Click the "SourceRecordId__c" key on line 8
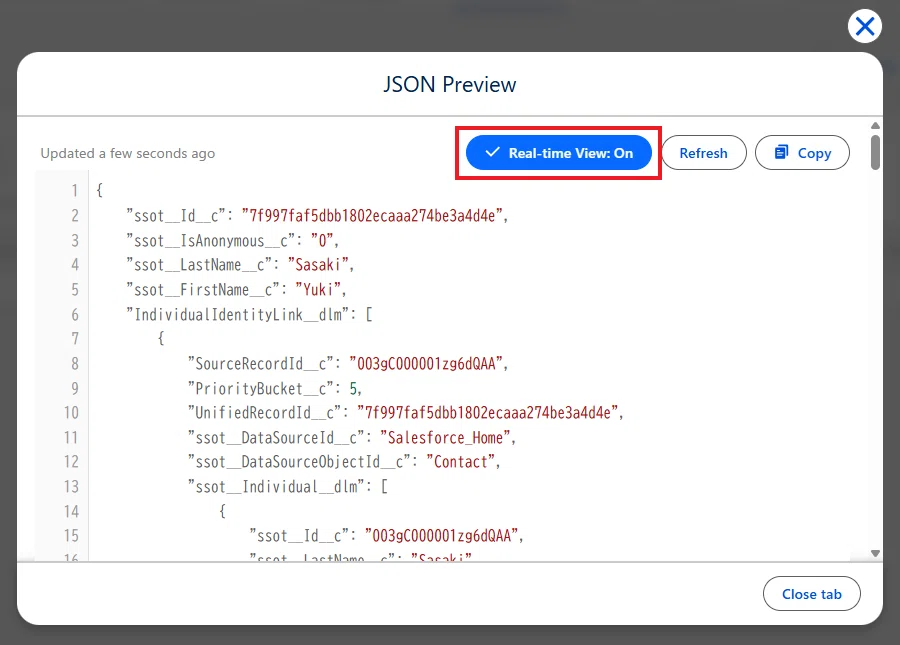This screenshot has width=900, height=645. (261, 363)
